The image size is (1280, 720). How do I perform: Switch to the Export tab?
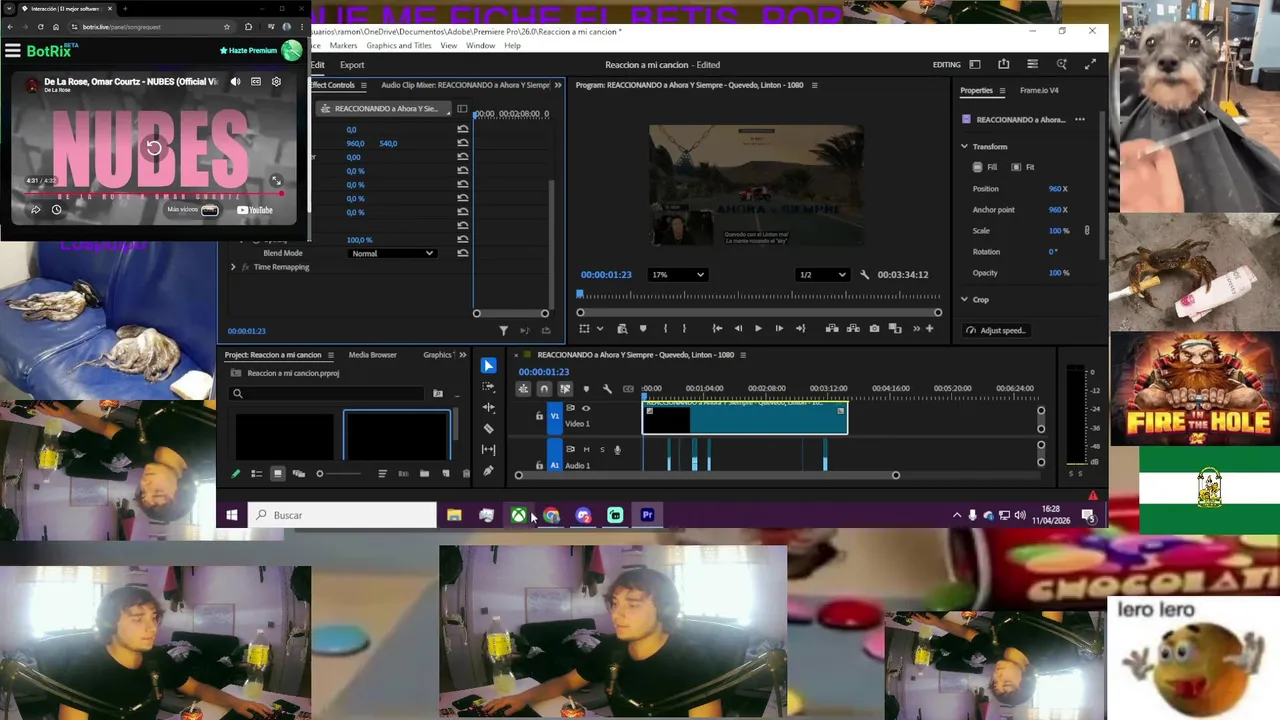[352, 65]
